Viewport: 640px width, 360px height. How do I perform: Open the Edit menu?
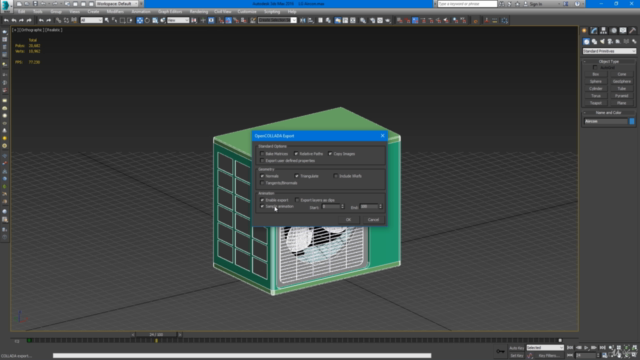point(22,12)
